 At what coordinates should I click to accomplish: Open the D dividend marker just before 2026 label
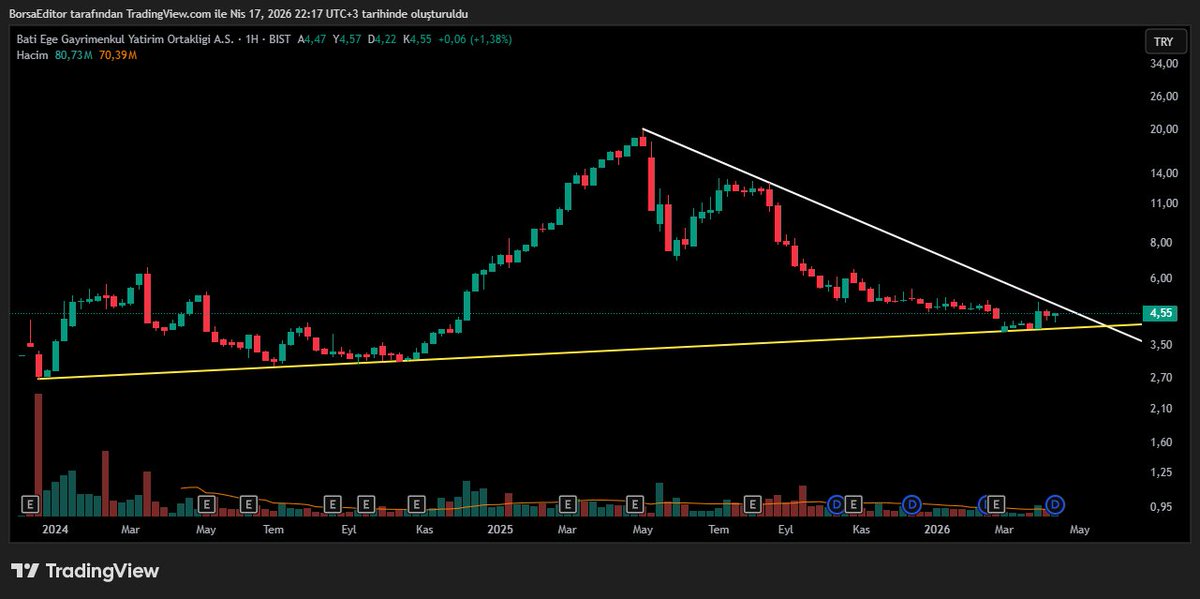point(911,503)
